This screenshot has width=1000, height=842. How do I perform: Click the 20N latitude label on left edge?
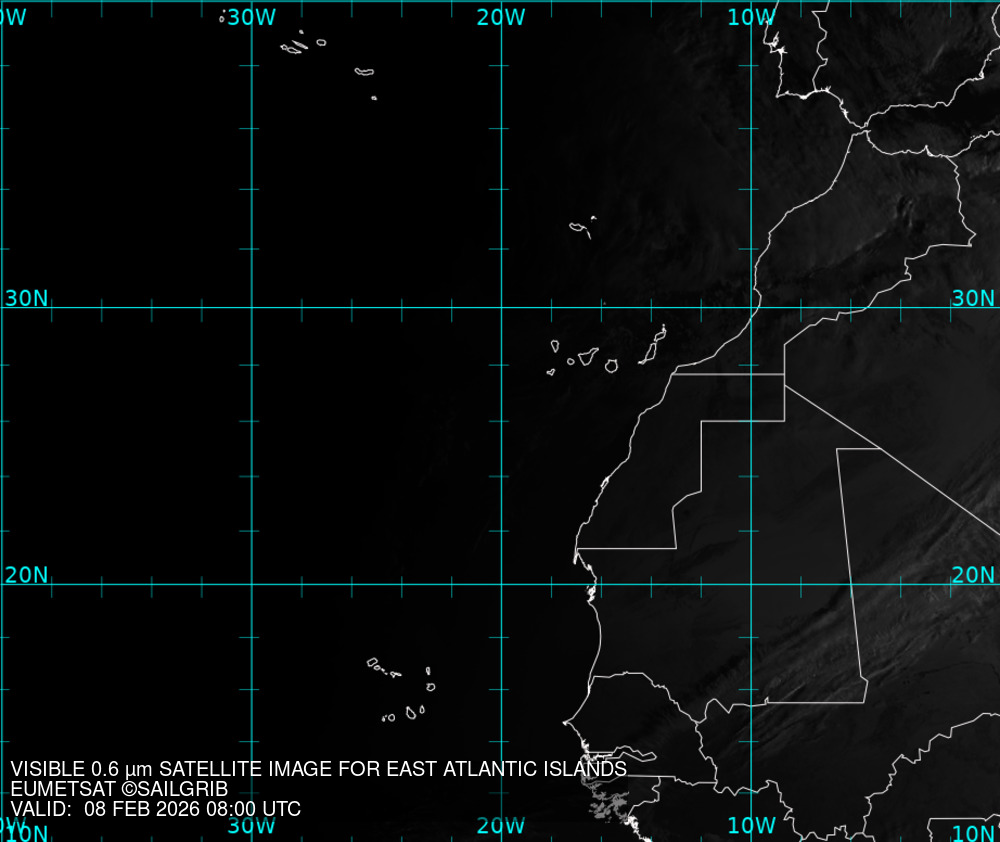(26, 575)
